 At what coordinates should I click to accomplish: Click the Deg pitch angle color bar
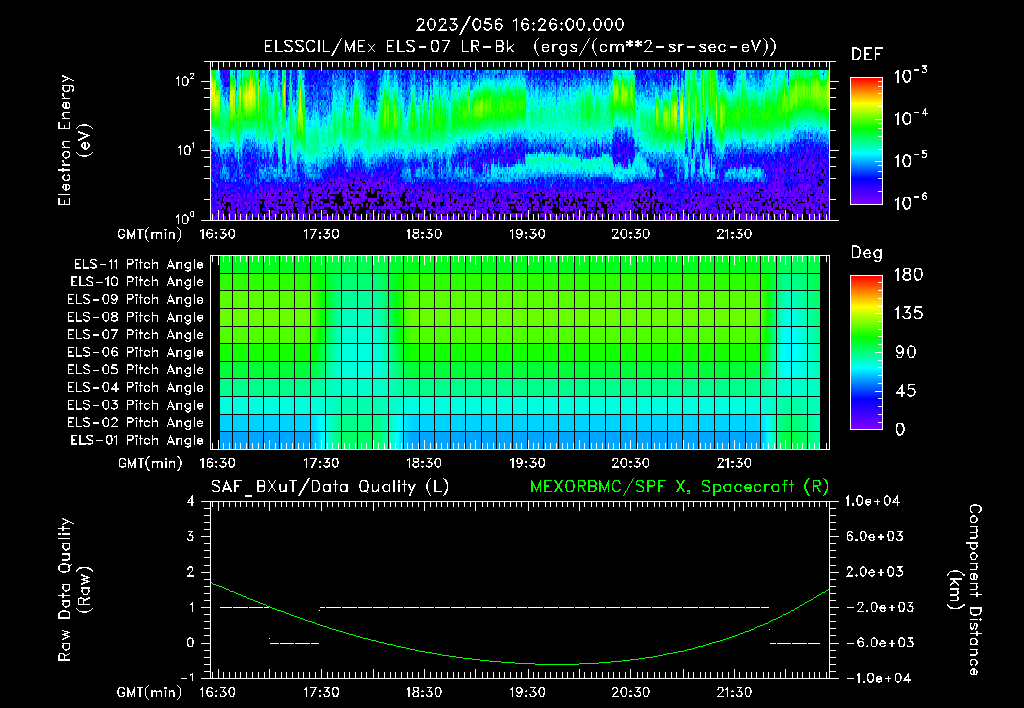click(866, 353)
